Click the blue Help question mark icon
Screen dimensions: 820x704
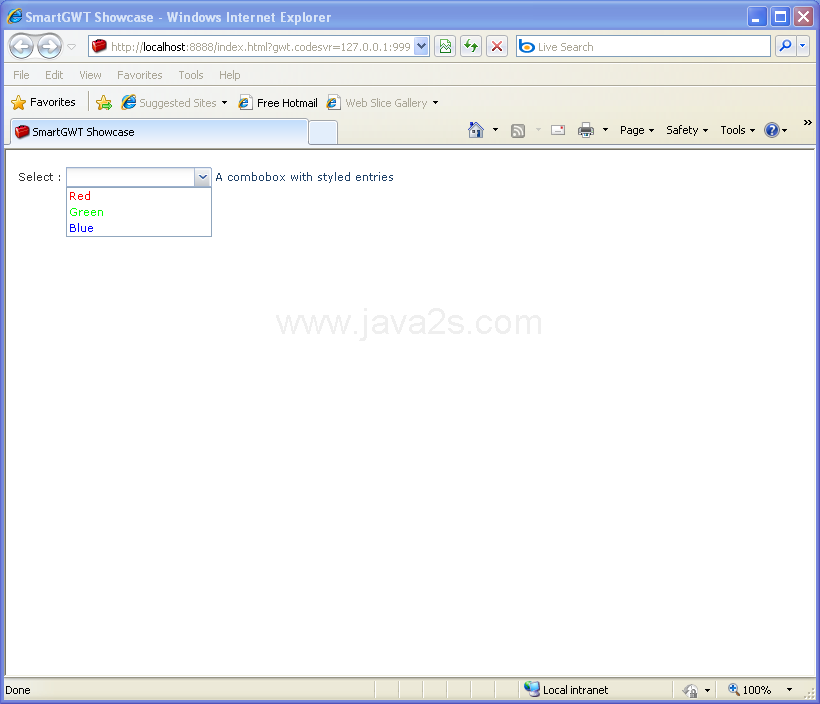pyautogui.click(x=772, y=130)
